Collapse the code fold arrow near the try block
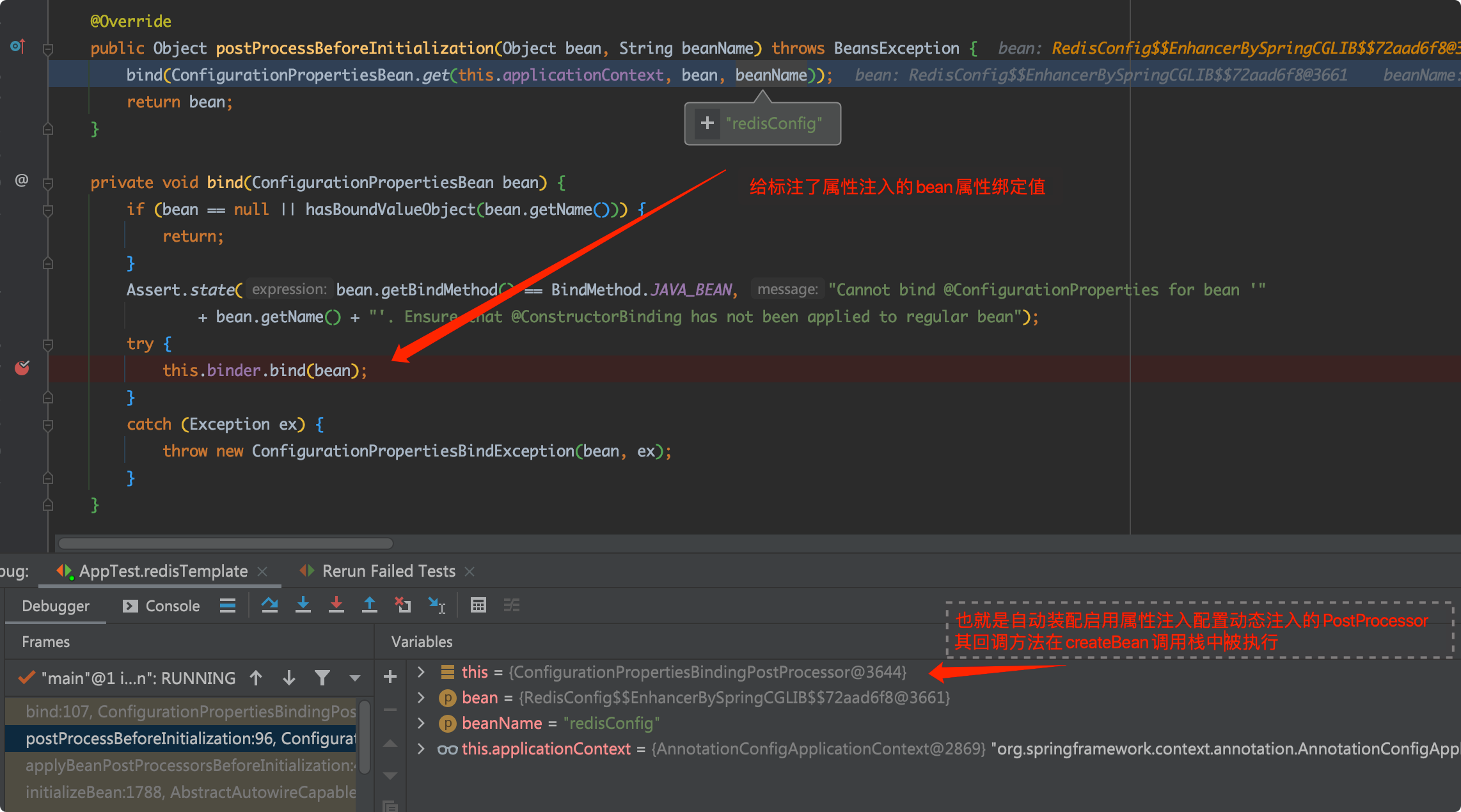 pyautogui.click(x=47, y=345)
